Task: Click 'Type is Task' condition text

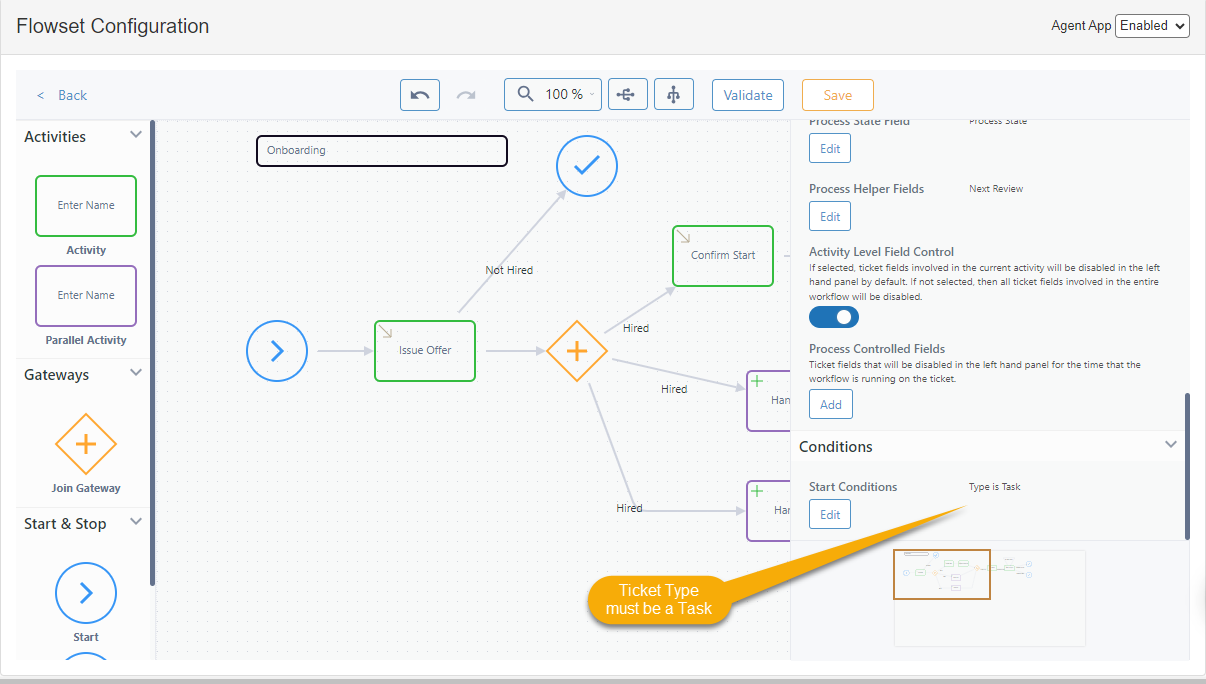Action: tap(995, 487)
